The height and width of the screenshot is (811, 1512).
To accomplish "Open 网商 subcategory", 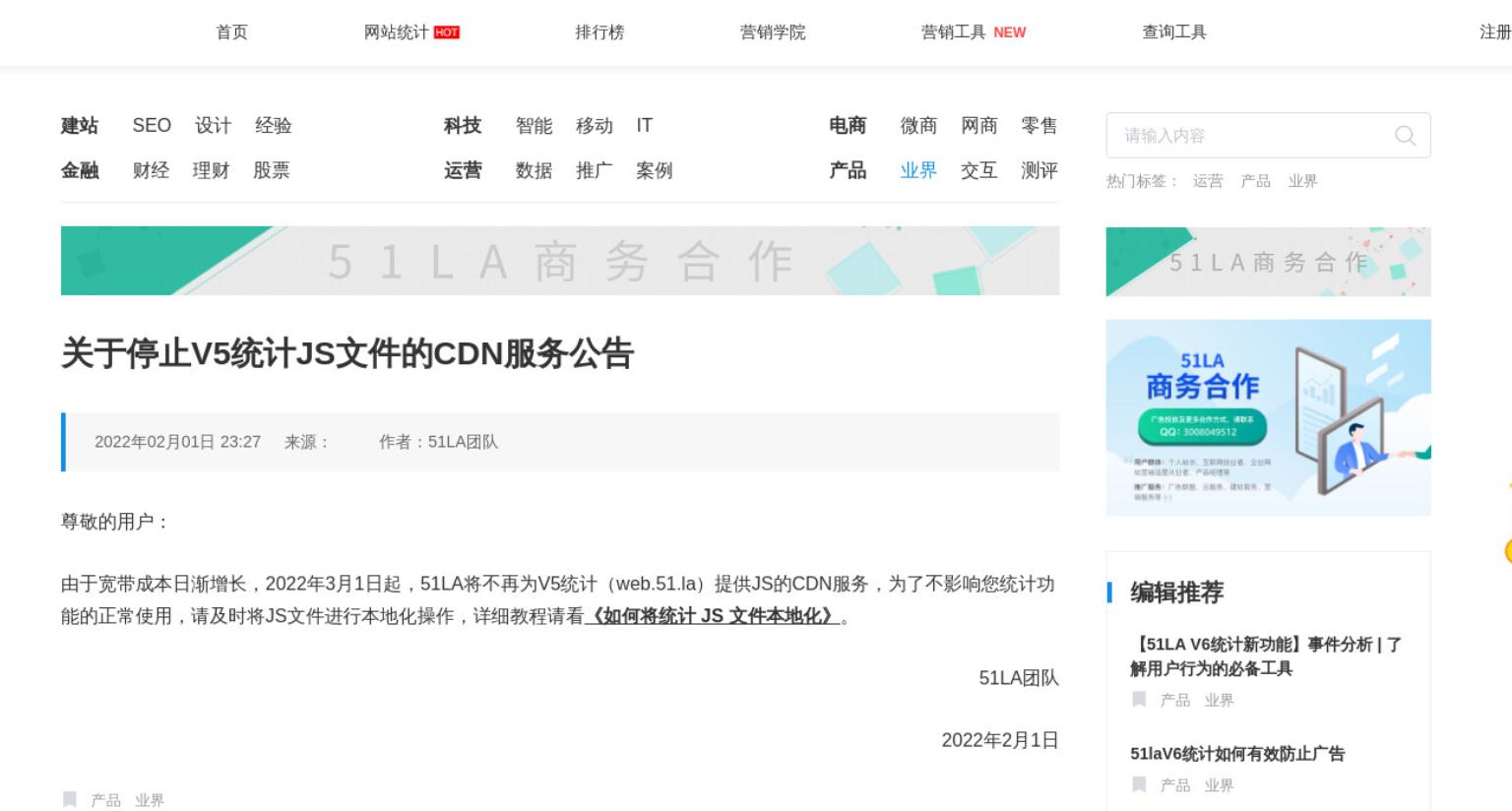I will 979,126.
